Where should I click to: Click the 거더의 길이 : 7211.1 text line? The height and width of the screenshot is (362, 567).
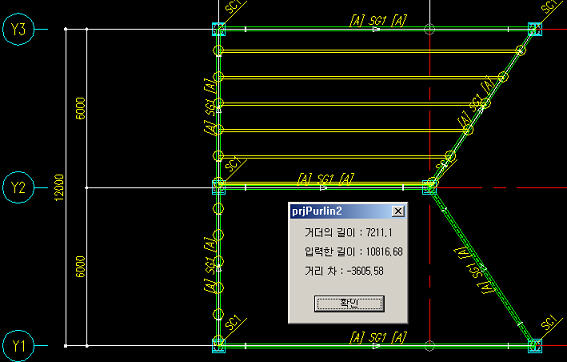click(348, 232)
